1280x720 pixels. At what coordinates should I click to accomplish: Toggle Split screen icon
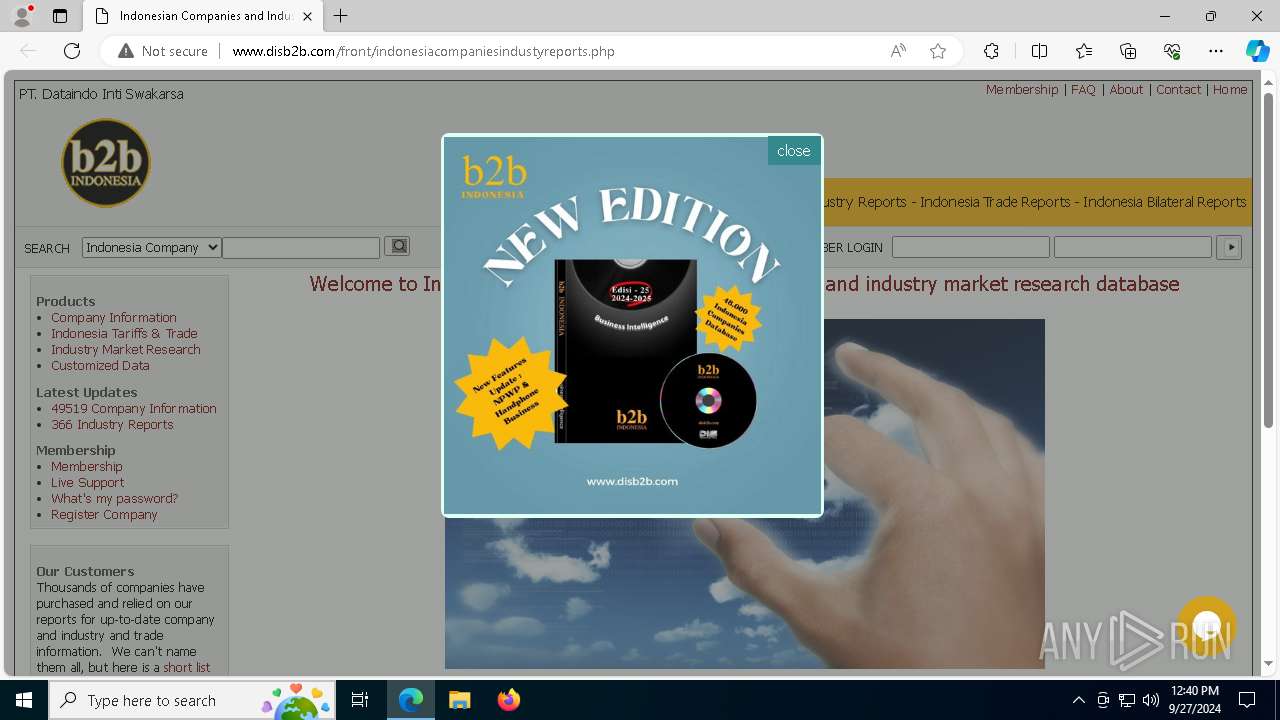[1039, 51]
